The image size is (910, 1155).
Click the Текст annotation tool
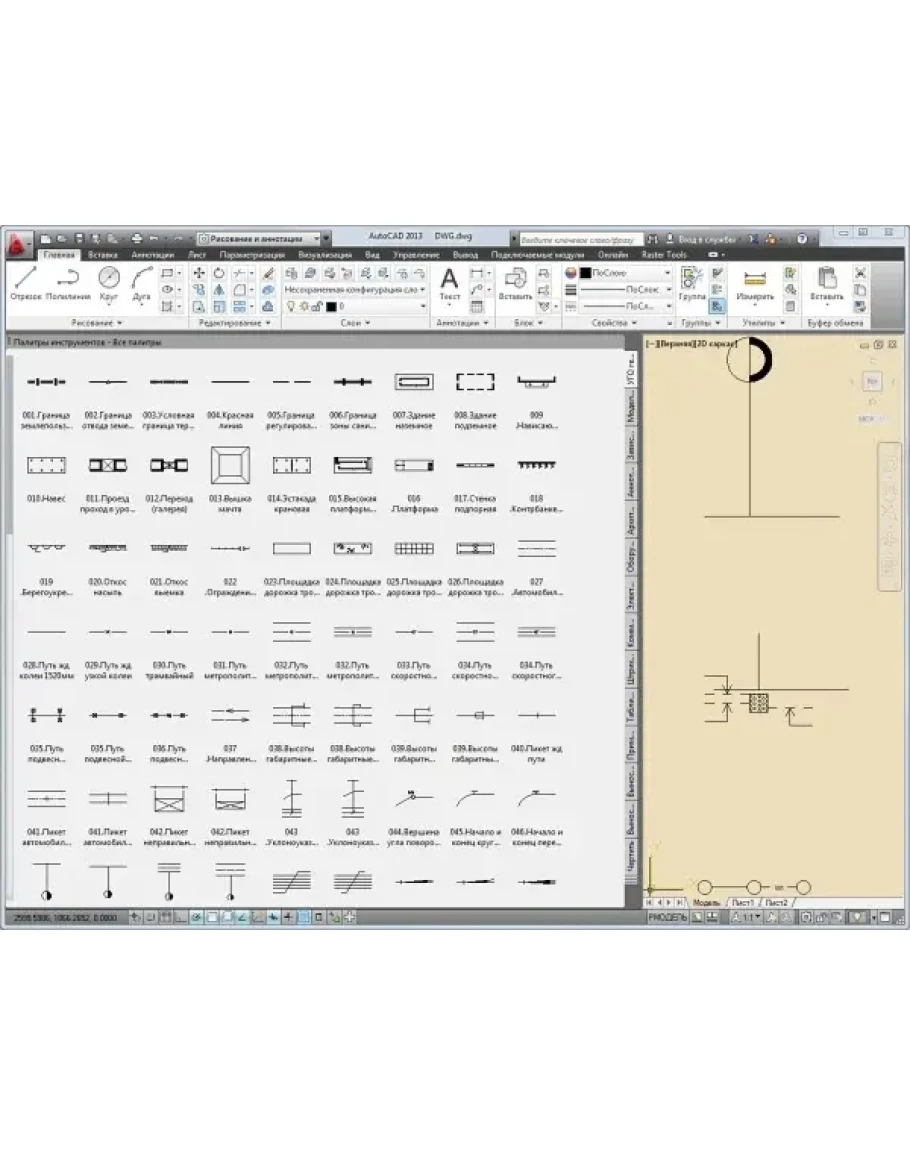point(450,283)
